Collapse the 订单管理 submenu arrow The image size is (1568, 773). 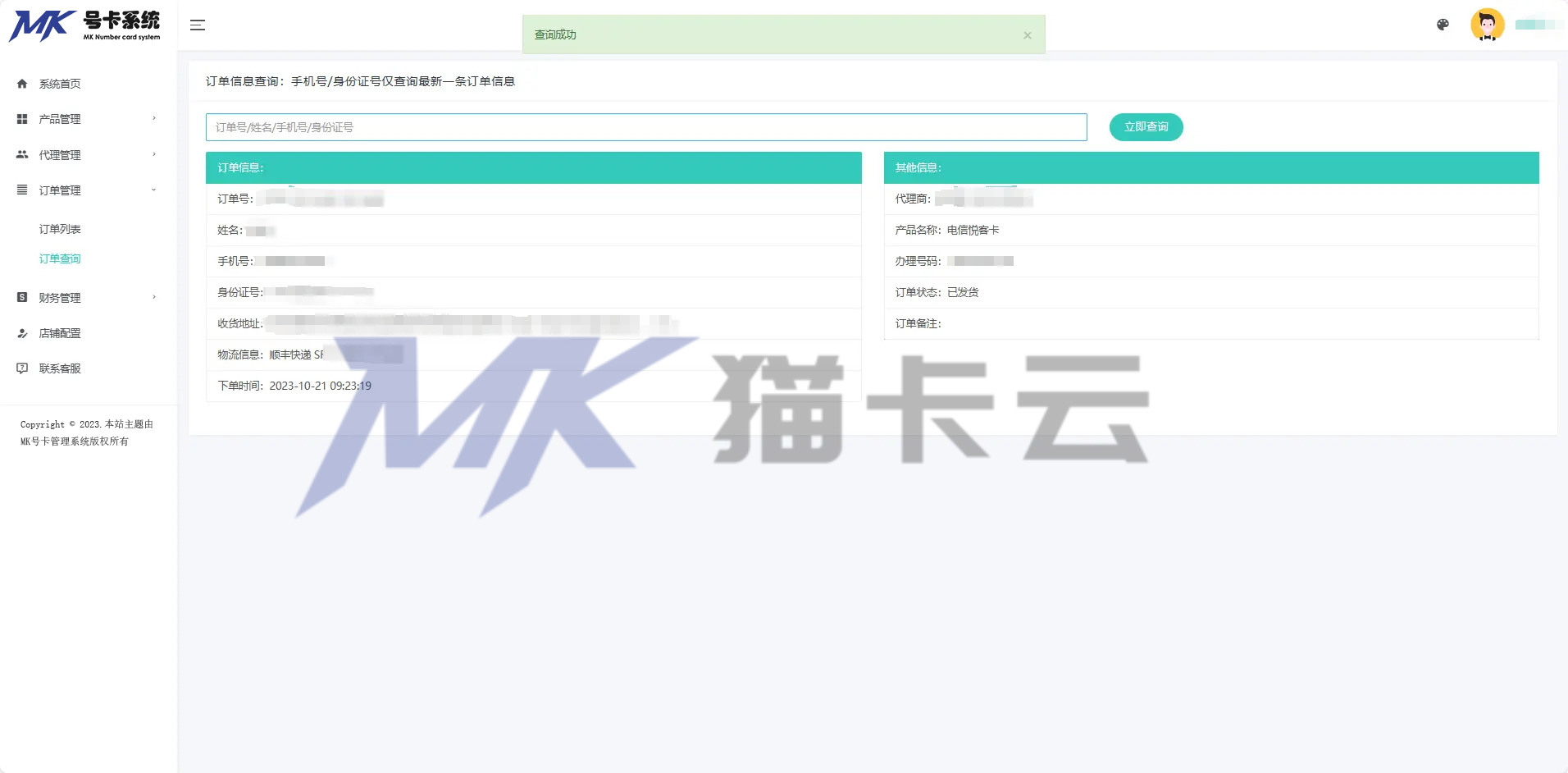[x=154, y=190]
